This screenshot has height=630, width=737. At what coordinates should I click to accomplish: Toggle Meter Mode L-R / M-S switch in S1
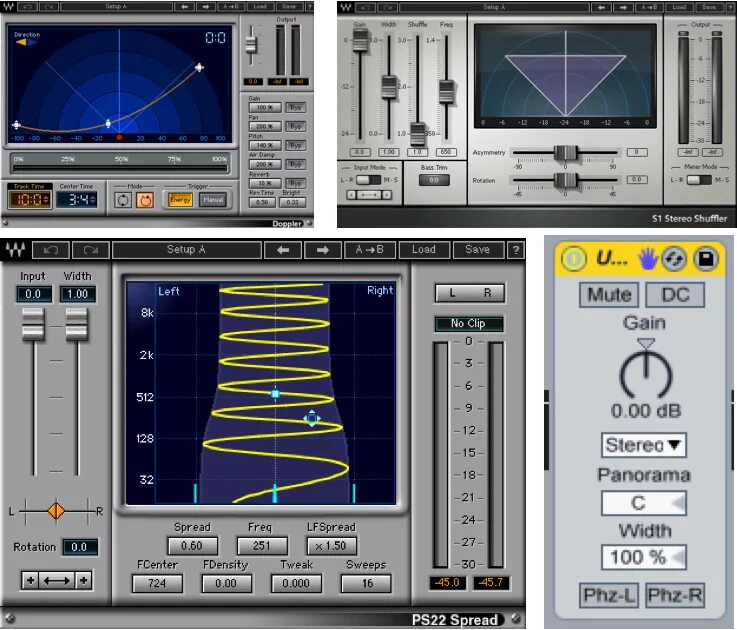[x=699, y=180]
